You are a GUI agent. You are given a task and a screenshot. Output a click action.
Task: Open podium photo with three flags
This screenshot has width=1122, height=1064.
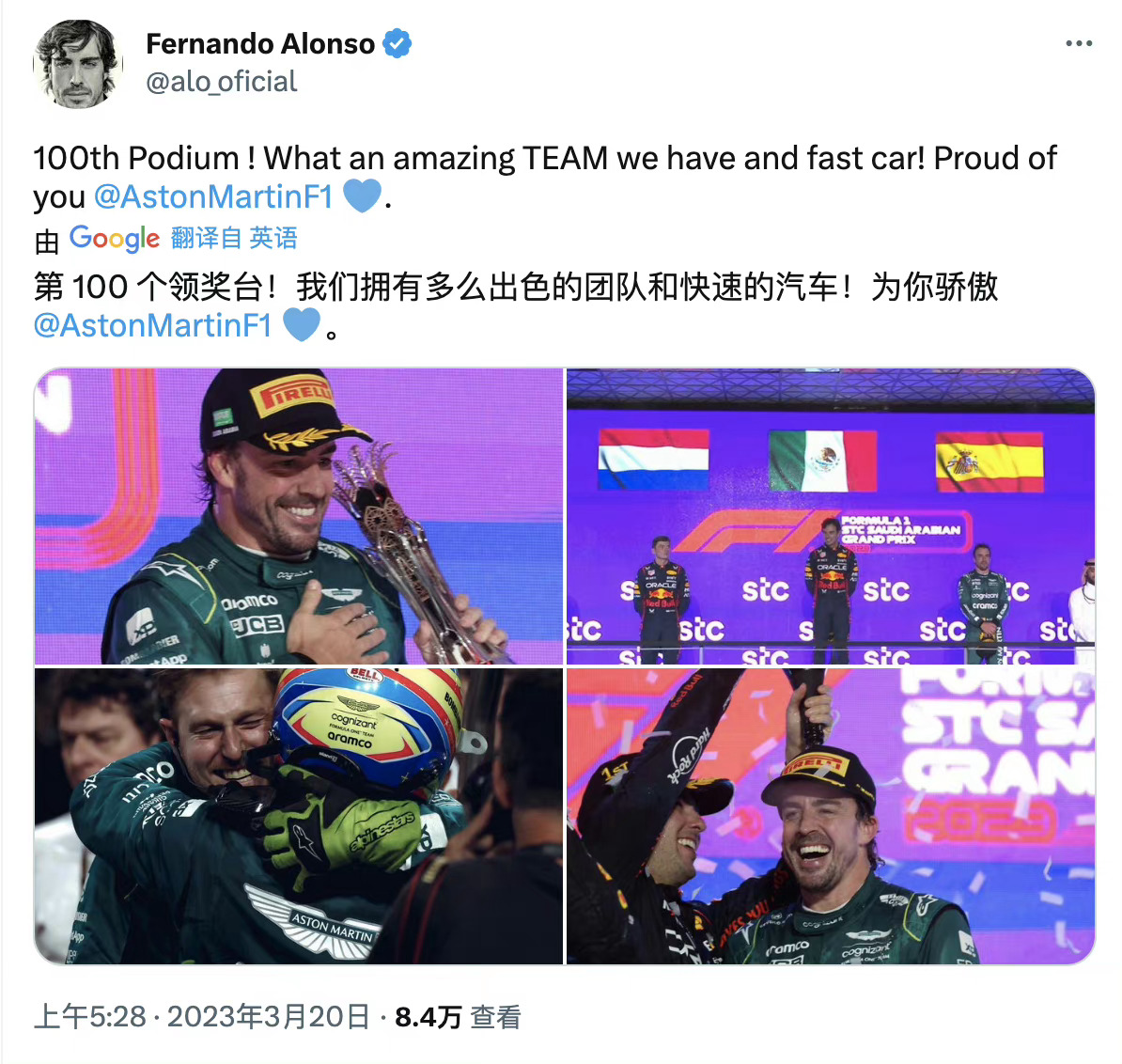click(x=831, y=516)
